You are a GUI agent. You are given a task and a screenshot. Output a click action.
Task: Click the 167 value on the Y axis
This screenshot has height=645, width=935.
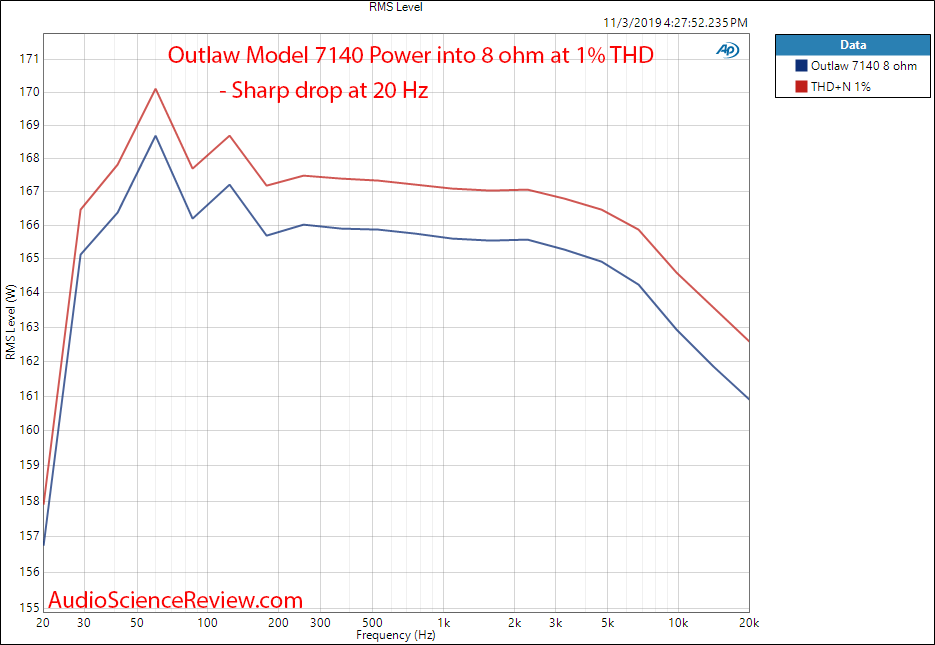tap(30, 191)
